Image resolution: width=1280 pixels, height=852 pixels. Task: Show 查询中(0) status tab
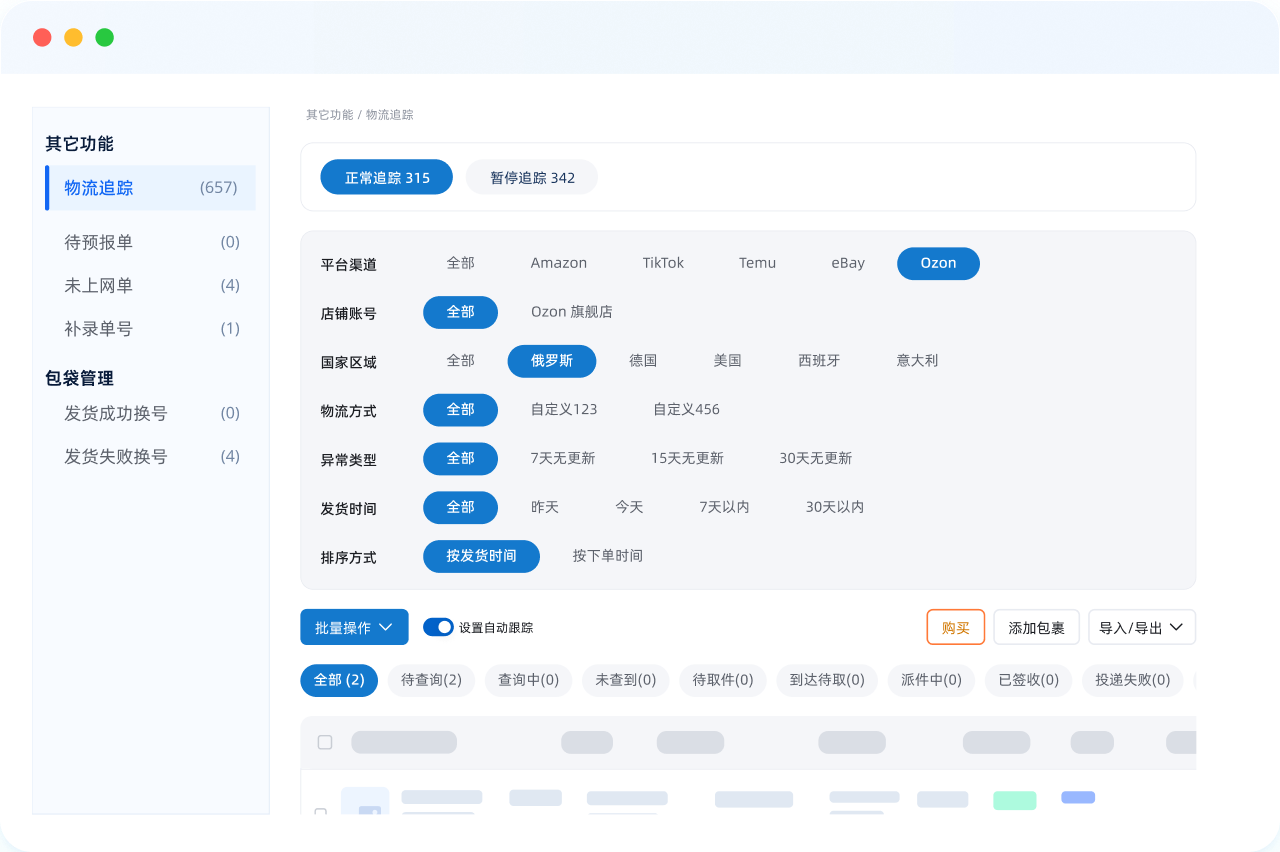pos(528,681)
